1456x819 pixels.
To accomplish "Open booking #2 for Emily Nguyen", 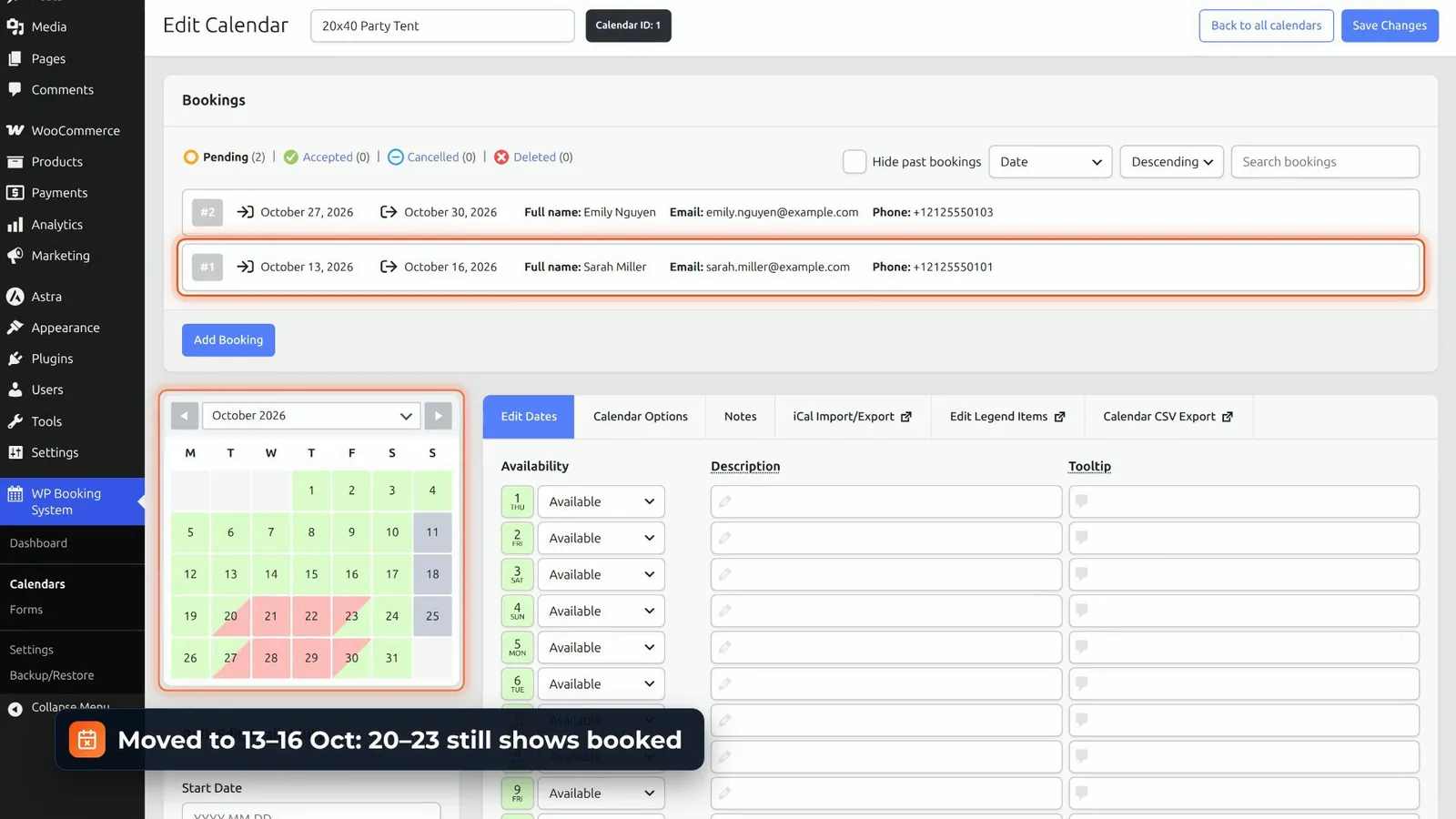I will coord(801,212).
